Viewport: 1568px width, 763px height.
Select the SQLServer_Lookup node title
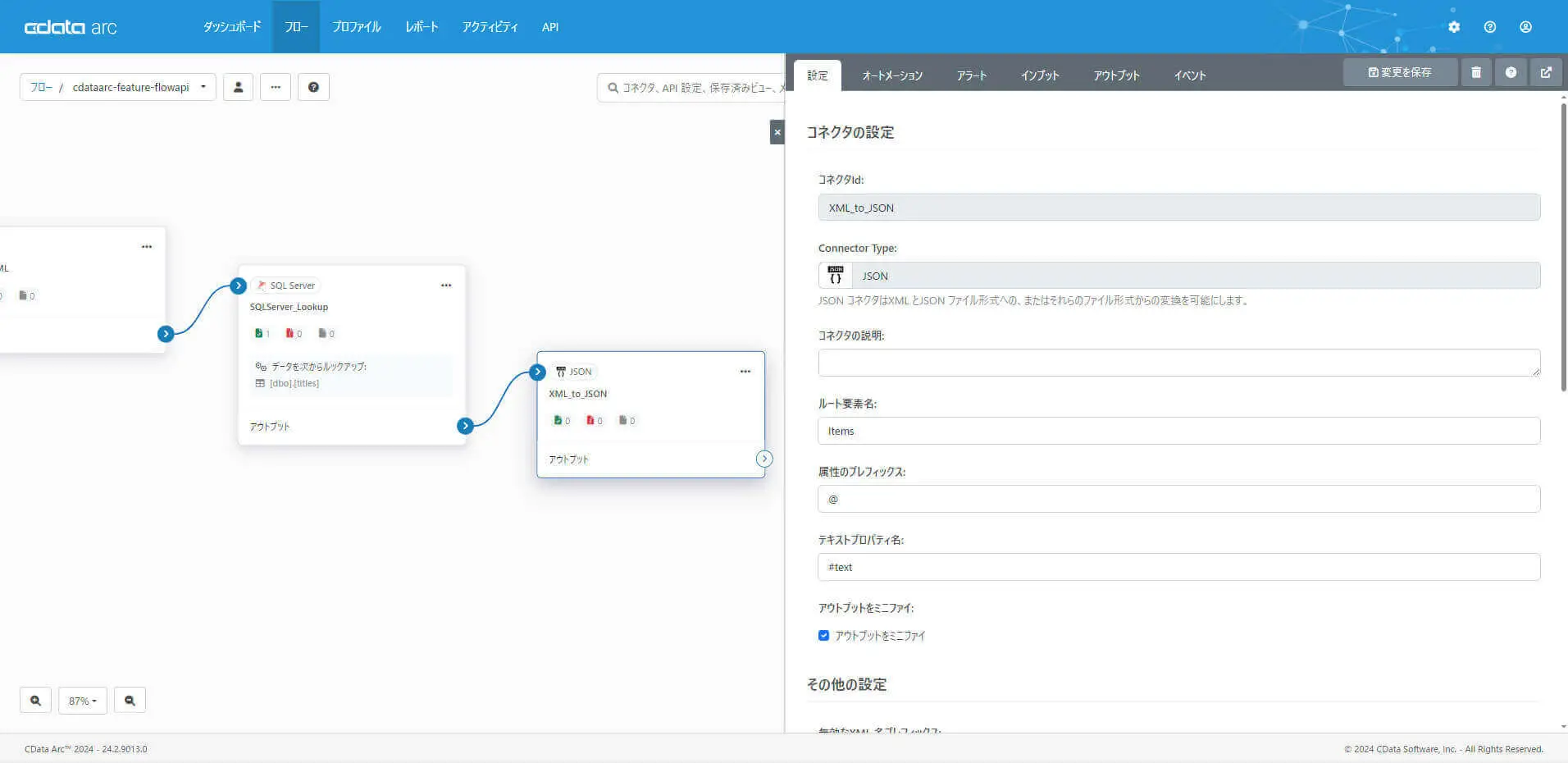pyautogui.click(x=289, y=307)
